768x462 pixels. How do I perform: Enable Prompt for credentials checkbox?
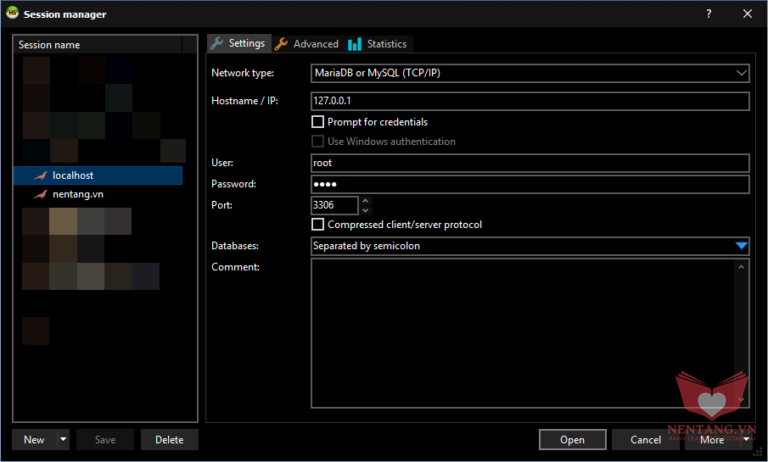point(318,122)
